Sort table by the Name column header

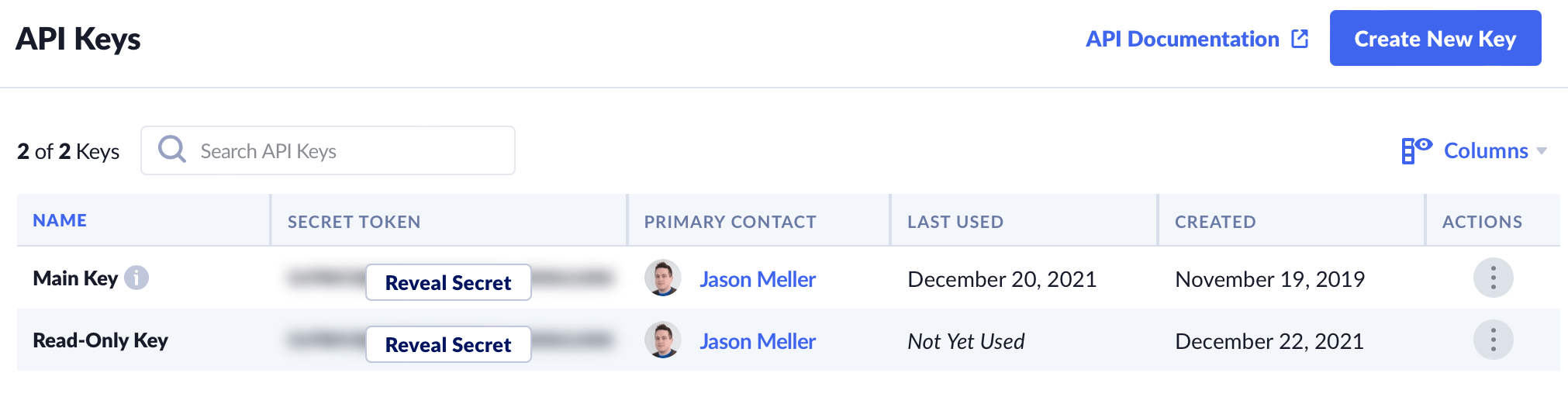60,221
